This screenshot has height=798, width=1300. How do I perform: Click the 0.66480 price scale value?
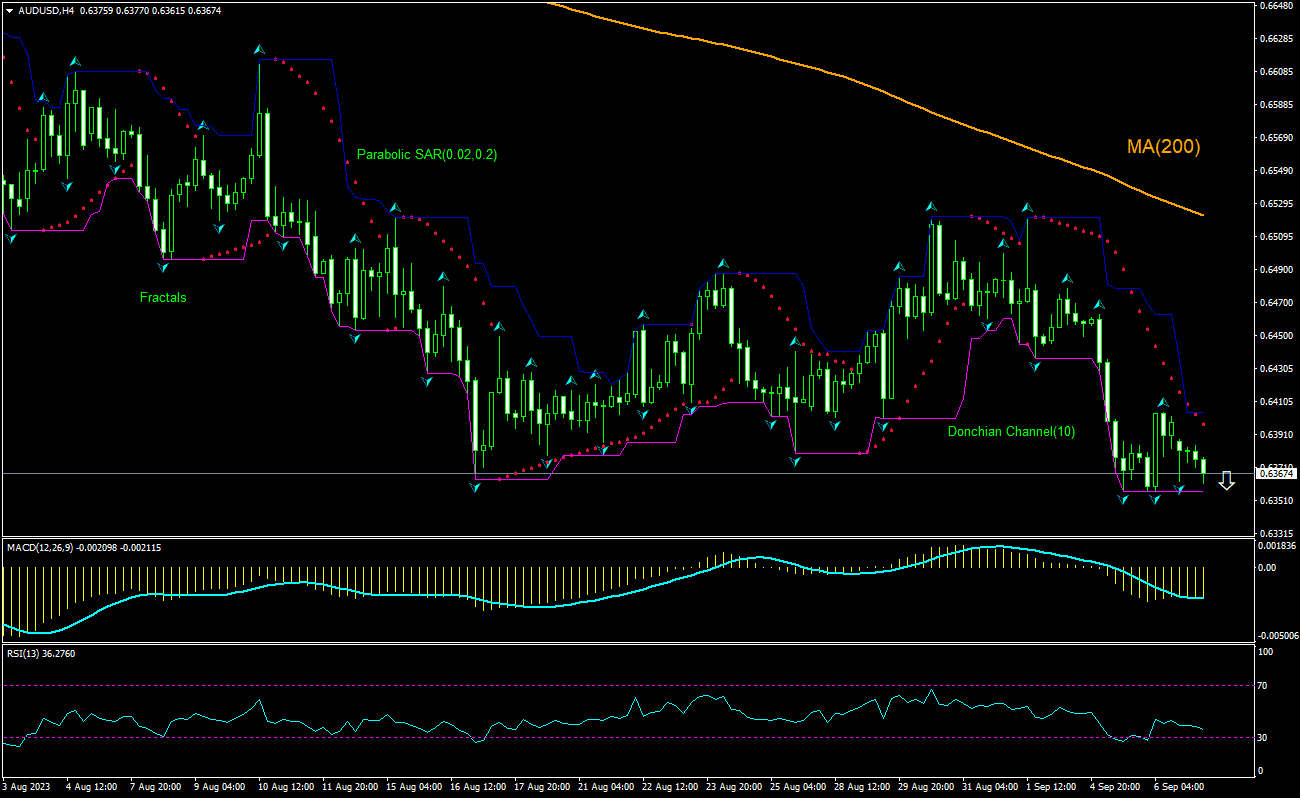point(1276,6)
